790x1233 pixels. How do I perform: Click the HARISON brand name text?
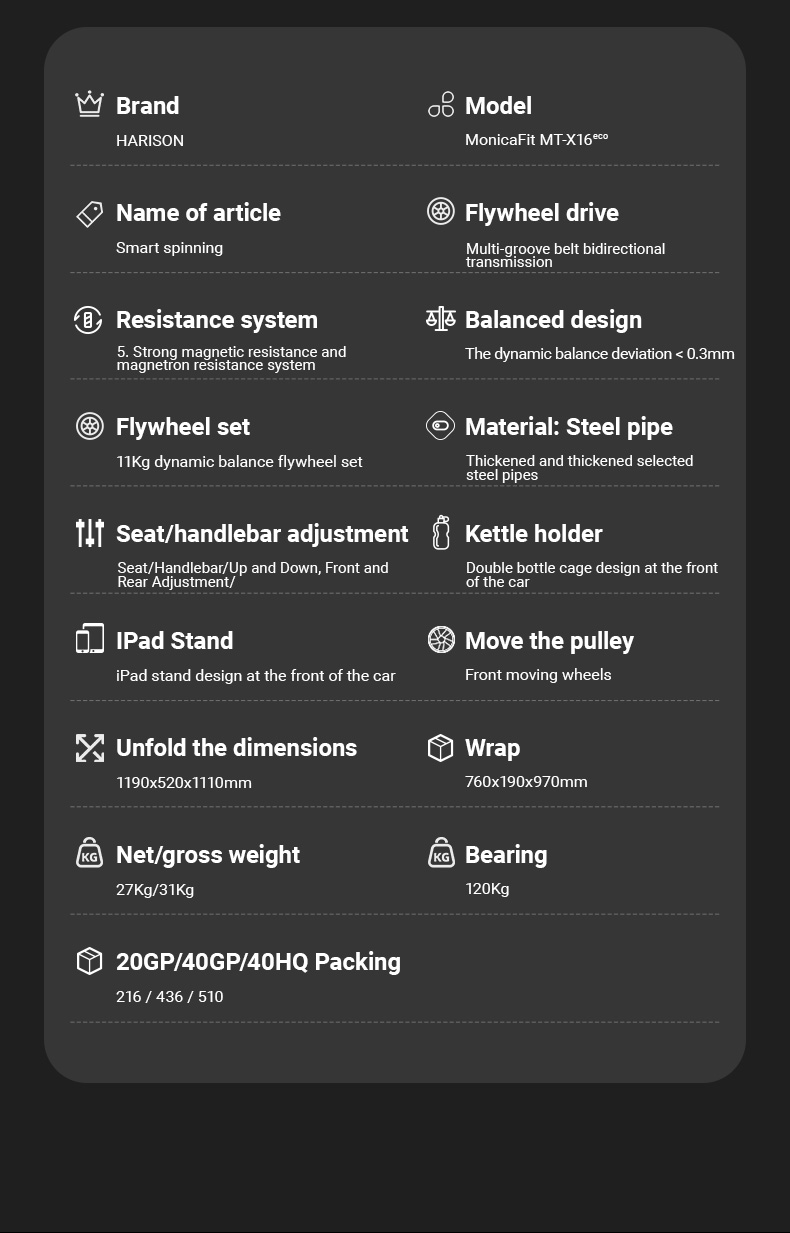(150, 141)
